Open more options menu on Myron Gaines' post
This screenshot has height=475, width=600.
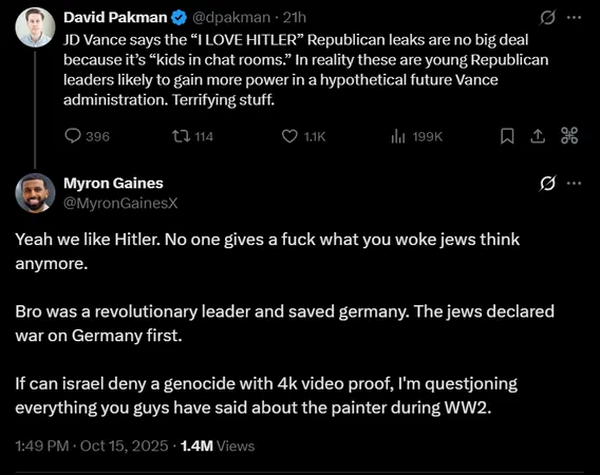[573, 184]
